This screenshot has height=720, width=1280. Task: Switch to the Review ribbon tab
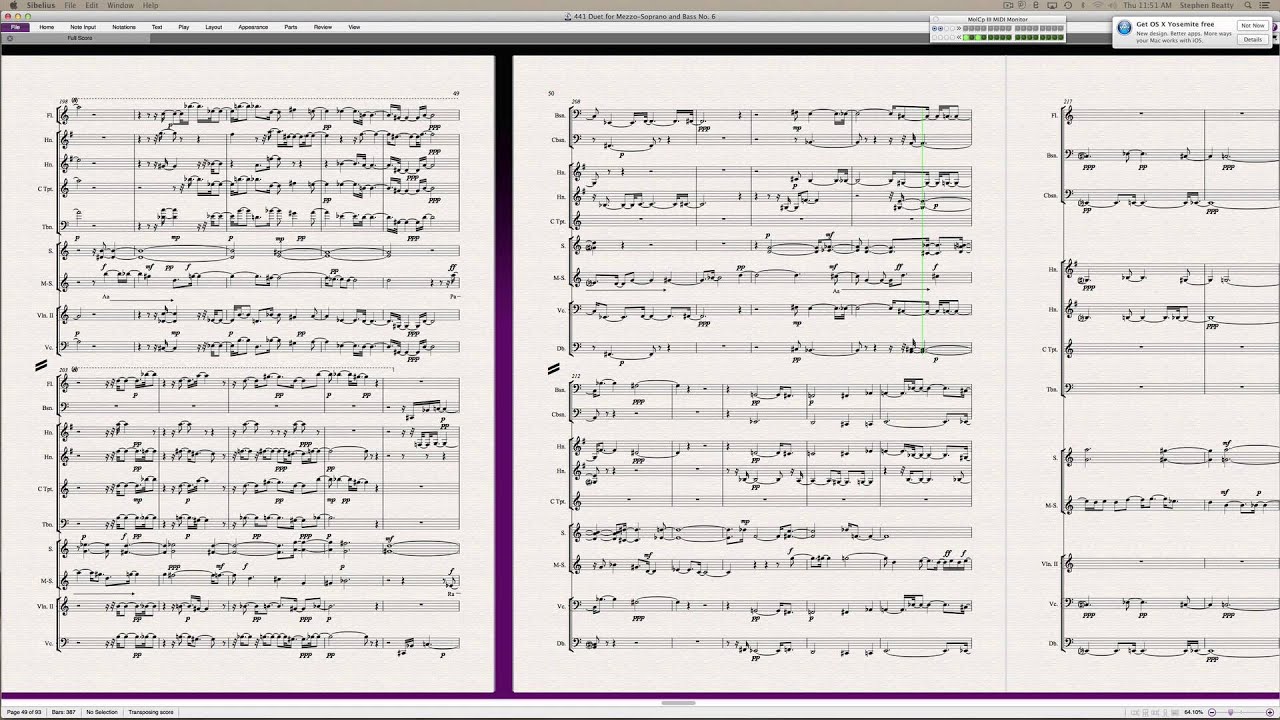[x=323, y=27]
